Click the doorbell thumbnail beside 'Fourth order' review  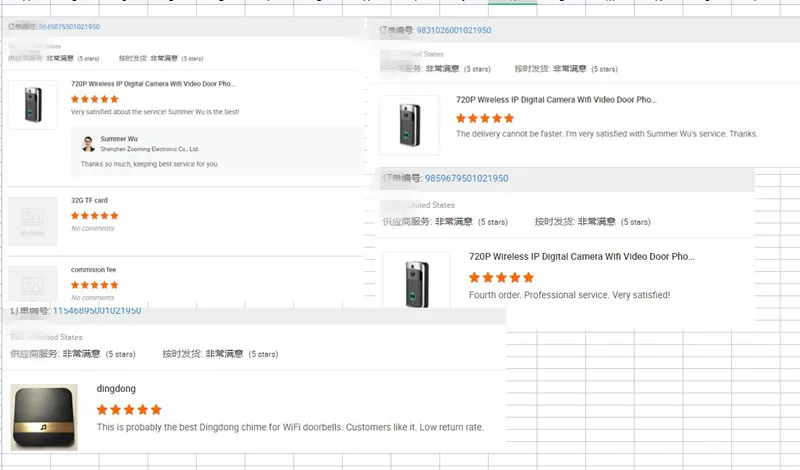pyautogui.click(x=416, y=280)
